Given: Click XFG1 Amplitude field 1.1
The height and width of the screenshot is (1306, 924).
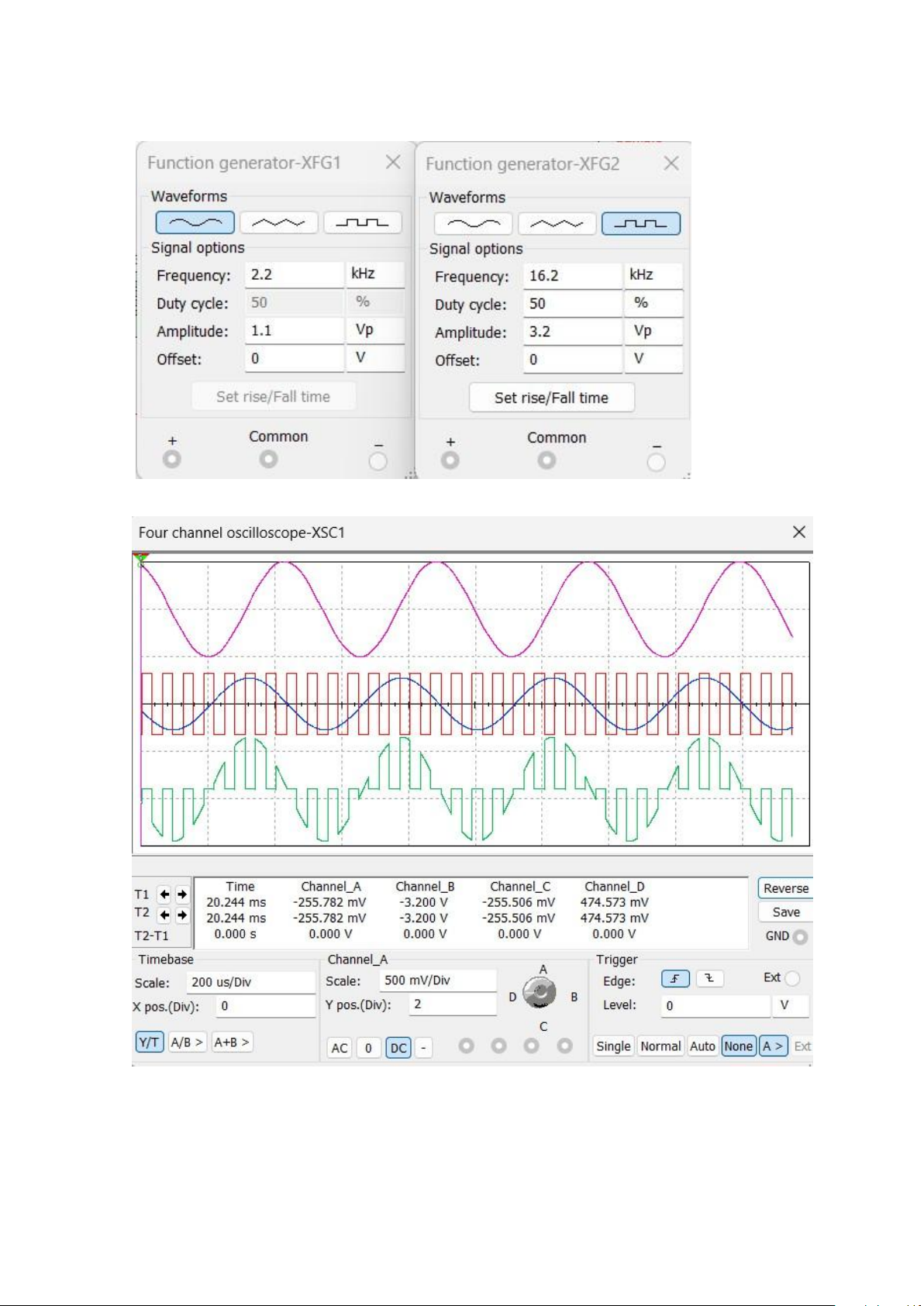Looking at the screenshot, I should pos(295,329).
